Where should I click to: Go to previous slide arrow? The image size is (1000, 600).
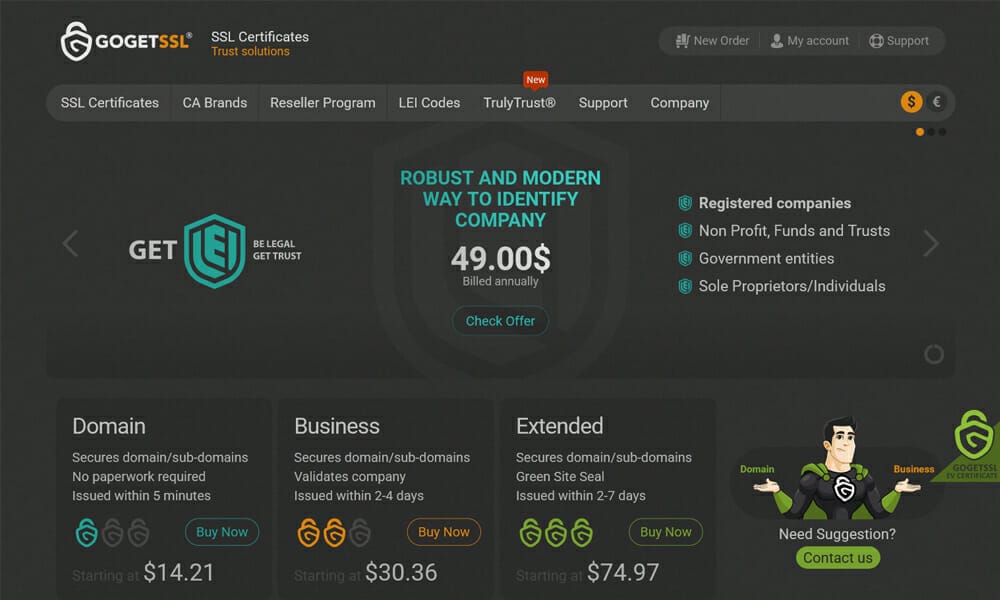pyautogui.click(x=70, y=244)
